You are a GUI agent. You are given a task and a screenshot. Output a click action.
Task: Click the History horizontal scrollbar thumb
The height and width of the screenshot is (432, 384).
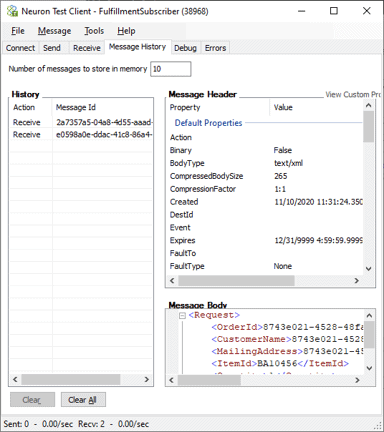pyautogui.click(x=71, y=379)
